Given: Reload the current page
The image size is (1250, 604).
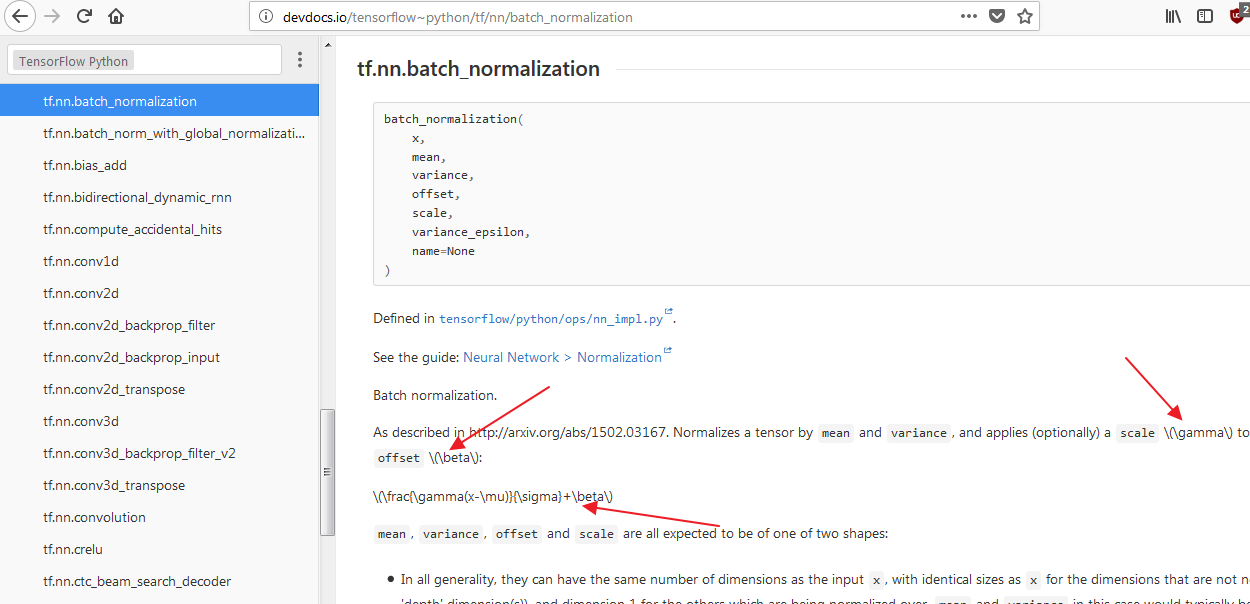Looking at the screenshot, I should [85, 16].
